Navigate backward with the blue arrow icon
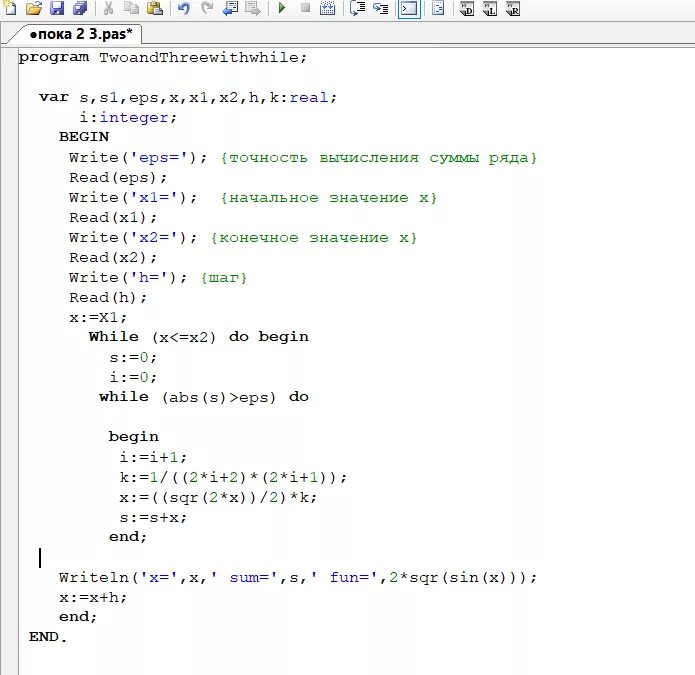The image size is (695, 675). pos(230,8)
